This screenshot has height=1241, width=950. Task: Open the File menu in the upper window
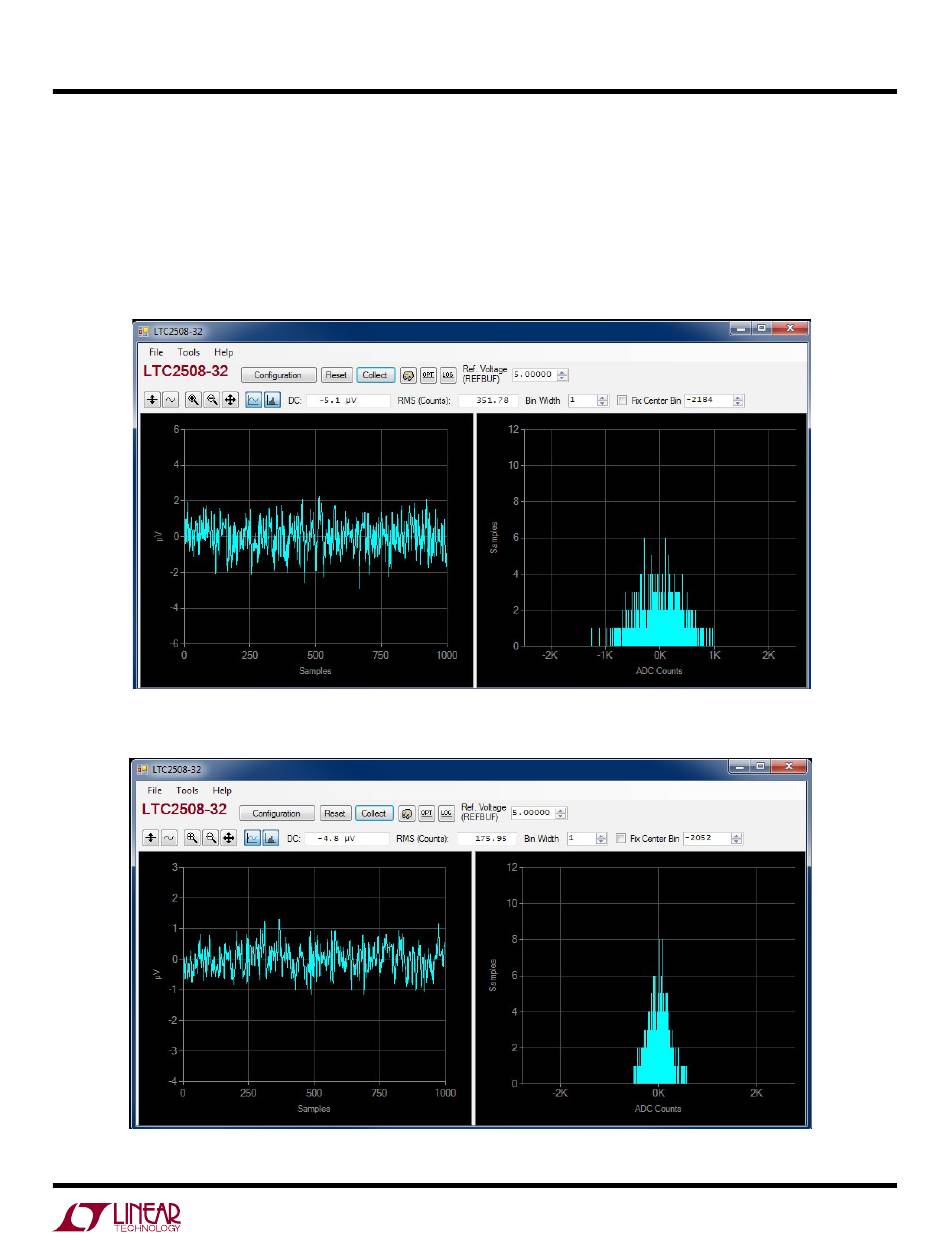[x=156, y=352]
